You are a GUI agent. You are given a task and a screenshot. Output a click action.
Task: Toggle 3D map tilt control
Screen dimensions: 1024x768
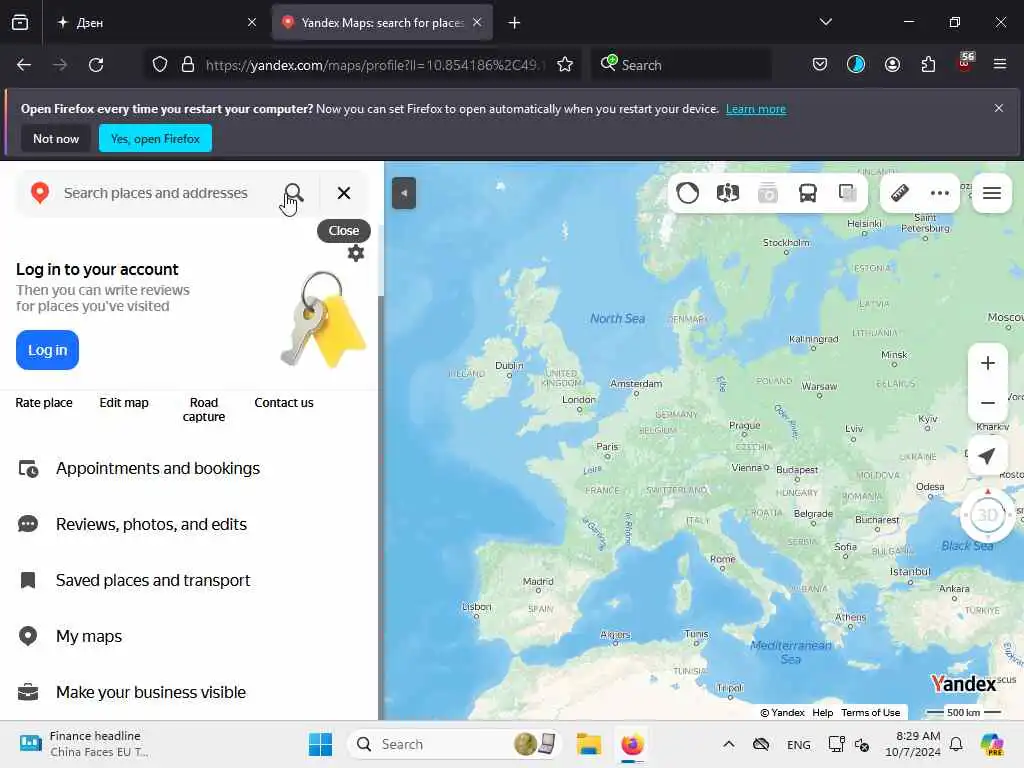[987, 515]
